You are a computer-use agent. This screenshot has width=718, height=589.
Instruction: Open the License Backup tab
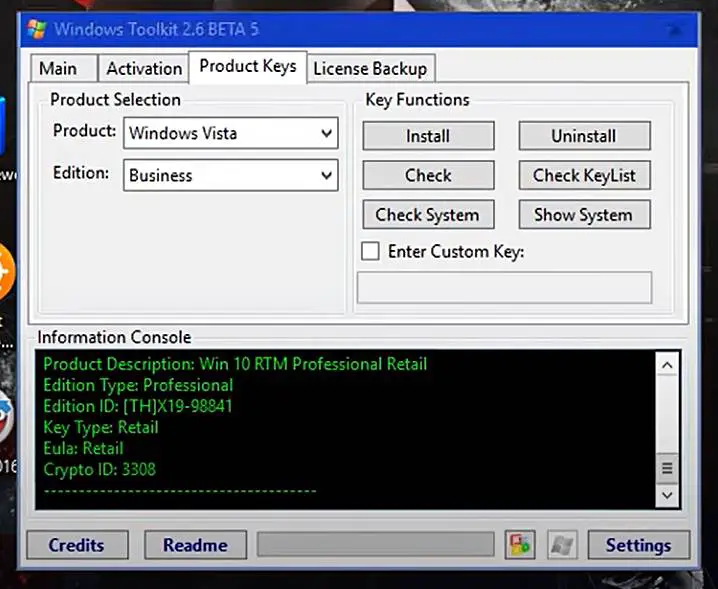pyautogui.click(x=370, y=69)
